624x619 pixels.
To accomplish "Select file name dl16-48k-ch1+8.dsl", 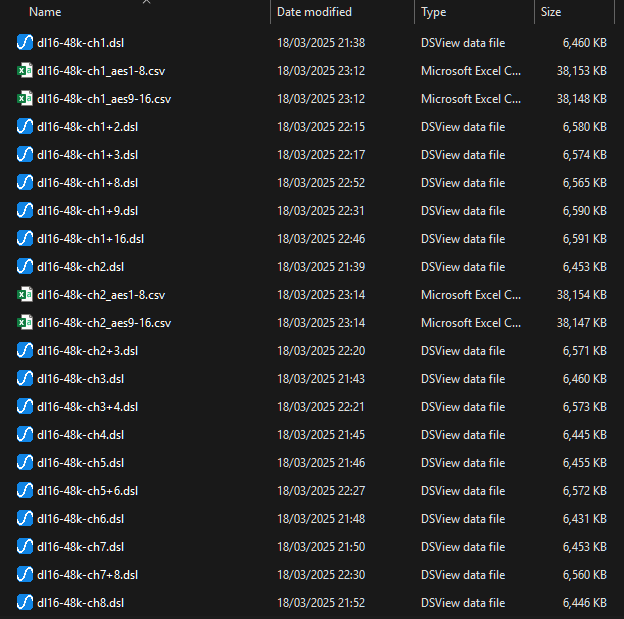I will click(x=87, y=183).
